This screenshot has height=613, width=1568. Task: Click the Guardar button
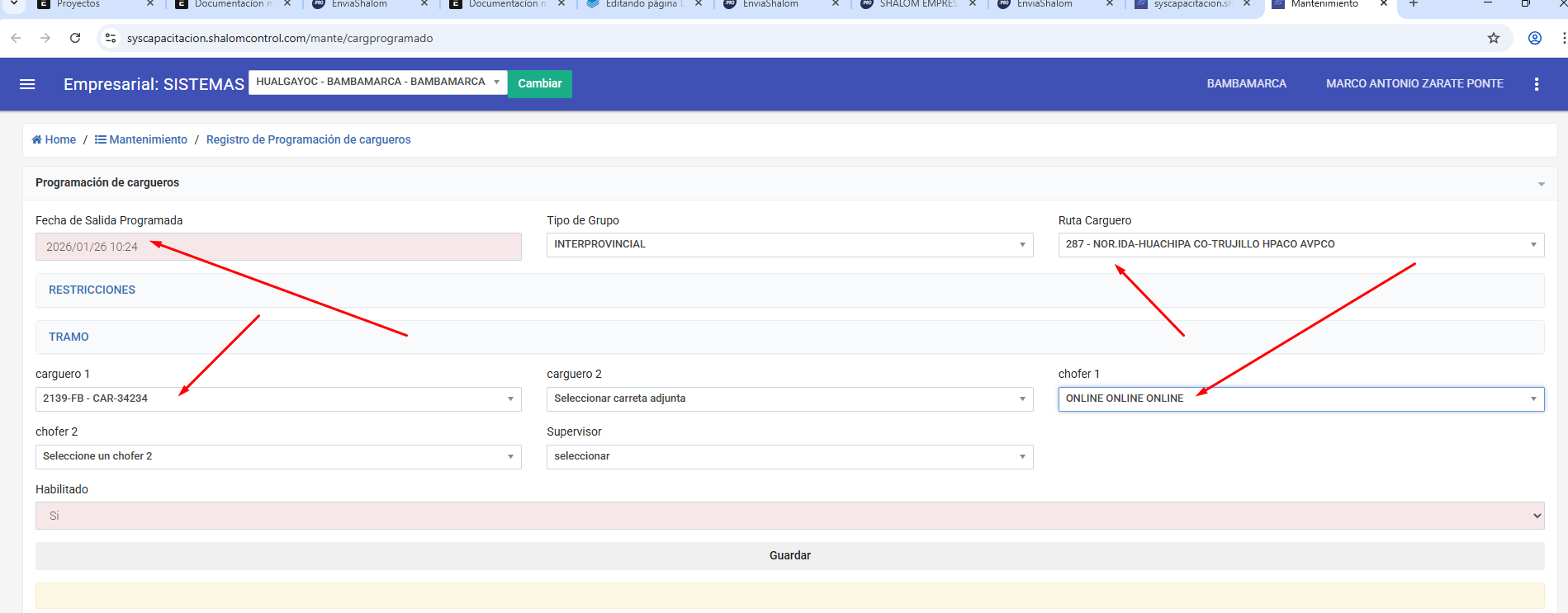coord(789,555)
